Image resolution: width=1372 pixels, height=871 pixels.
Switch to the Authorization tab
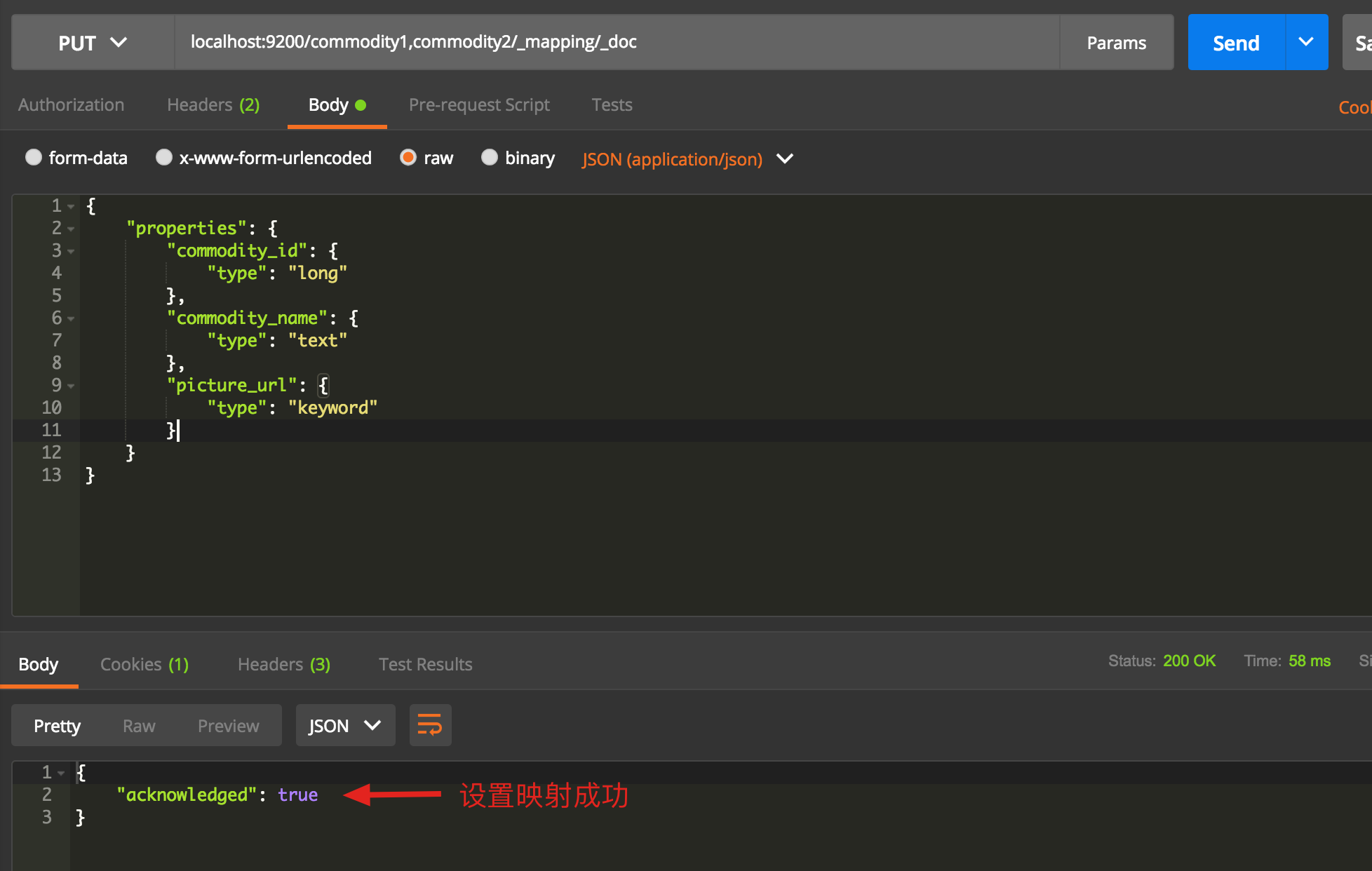pyautogui.click(x=71, y=105)
